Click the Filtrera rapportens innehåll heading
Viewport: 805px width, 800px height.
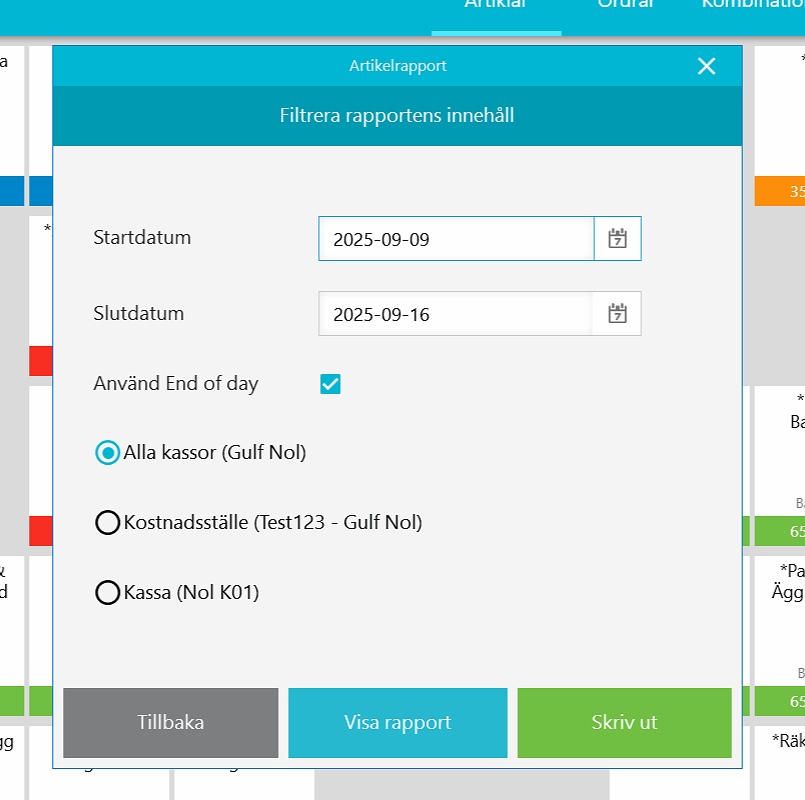point(397,115)
